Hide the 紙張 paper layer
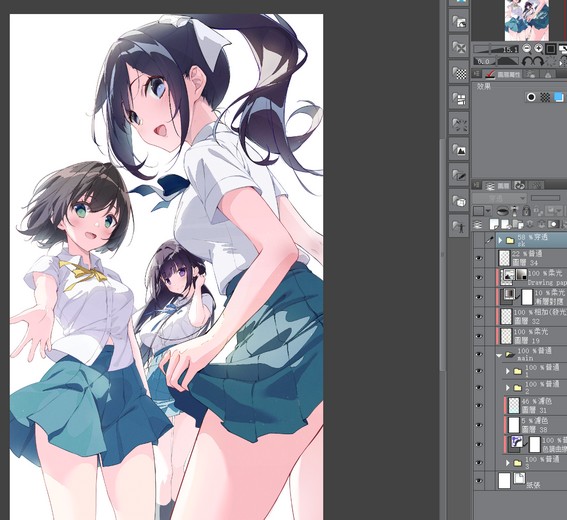The height and width of the screenshot is (520, 567). tap(479, 481)
